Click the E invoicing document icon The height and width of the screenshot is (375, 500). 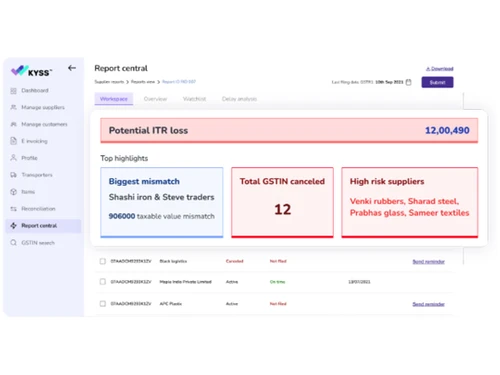click(x=13, y=141)
